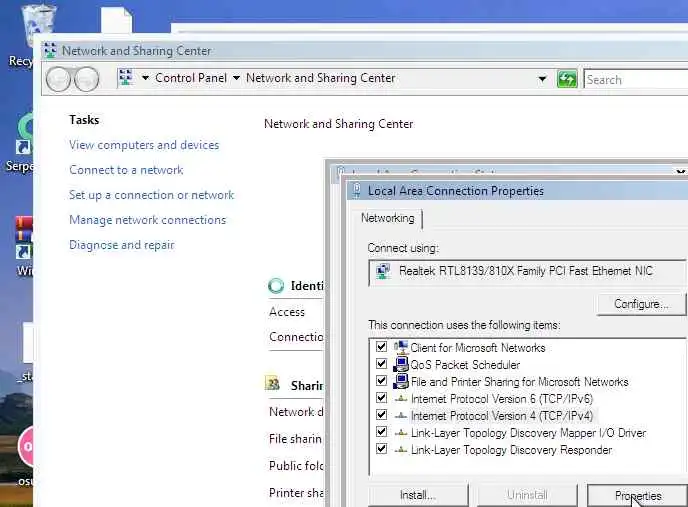Viewport: 688px width, 507px height.
Task: Click the Forward navigation arrow button
Action: (x=87, y=79)
